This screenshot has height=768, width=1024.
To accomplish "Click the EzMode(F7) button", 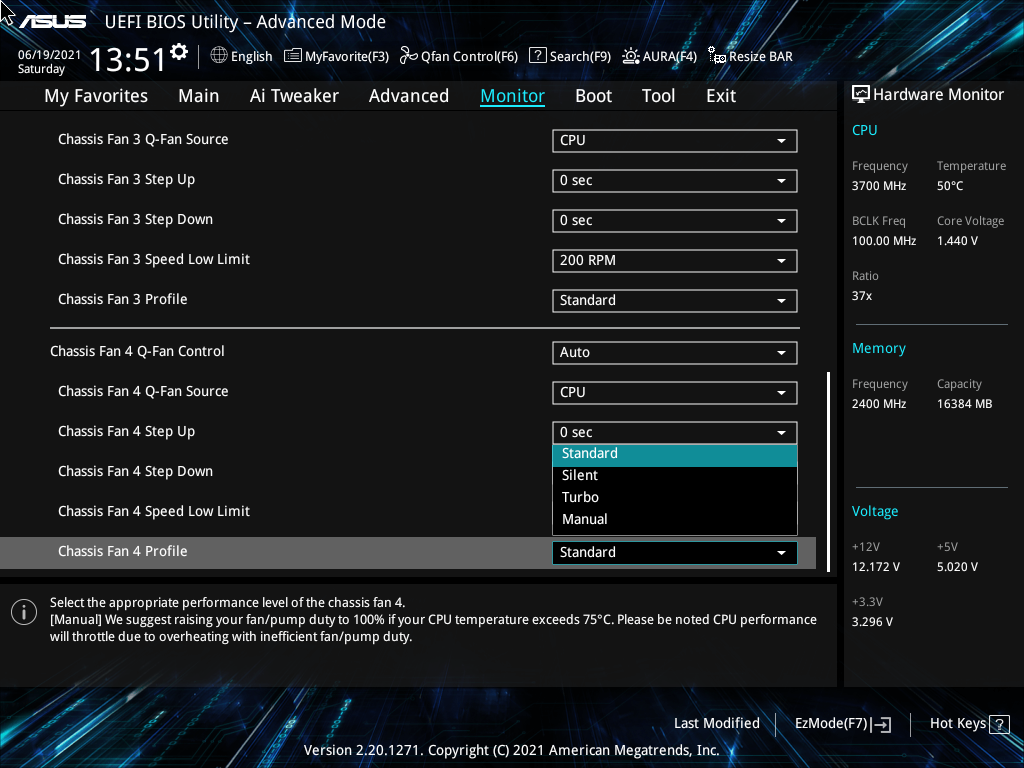I will click(x=842, y=723).
